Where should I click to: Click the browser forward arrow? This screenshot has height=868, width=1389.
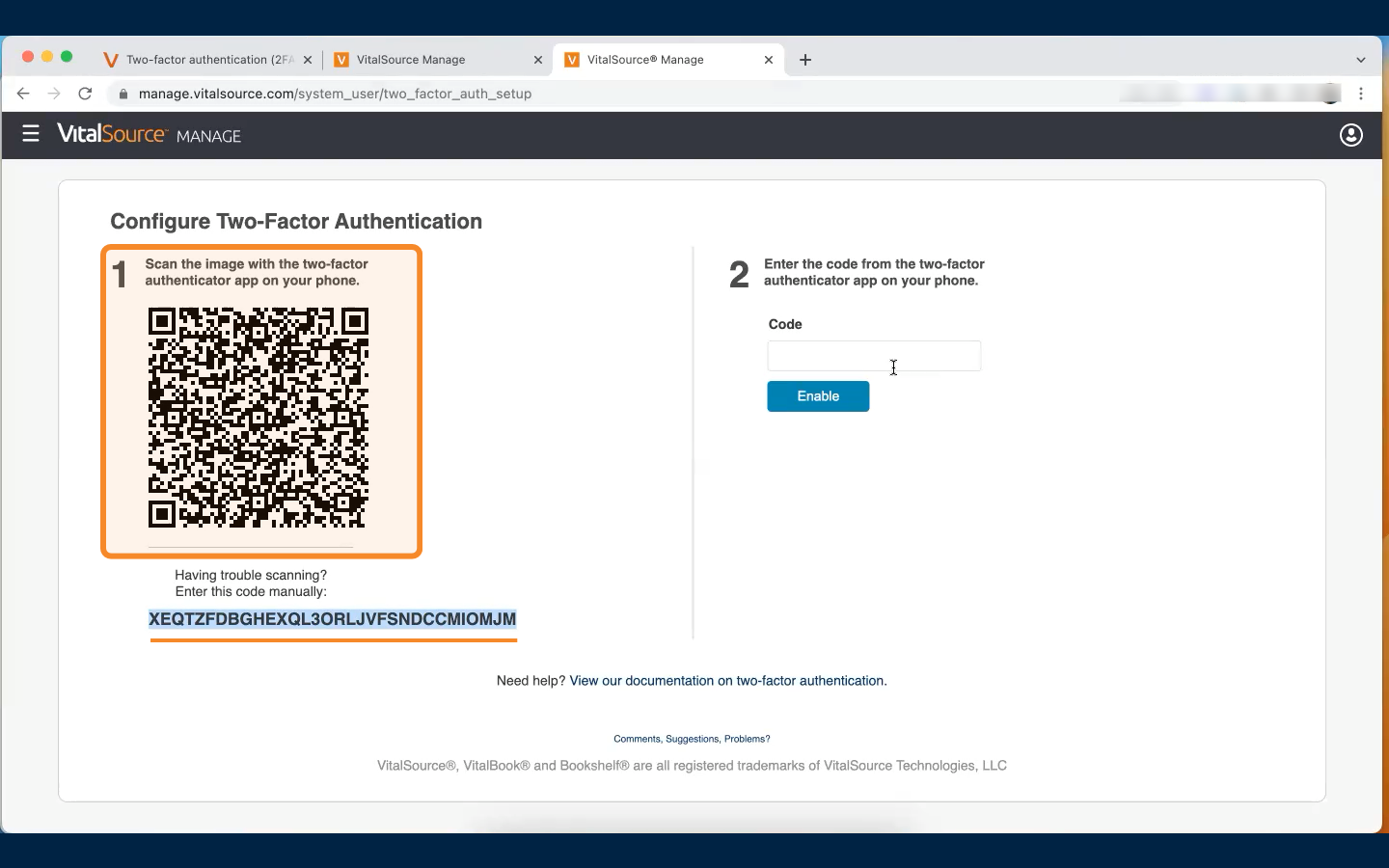(54, 94)
